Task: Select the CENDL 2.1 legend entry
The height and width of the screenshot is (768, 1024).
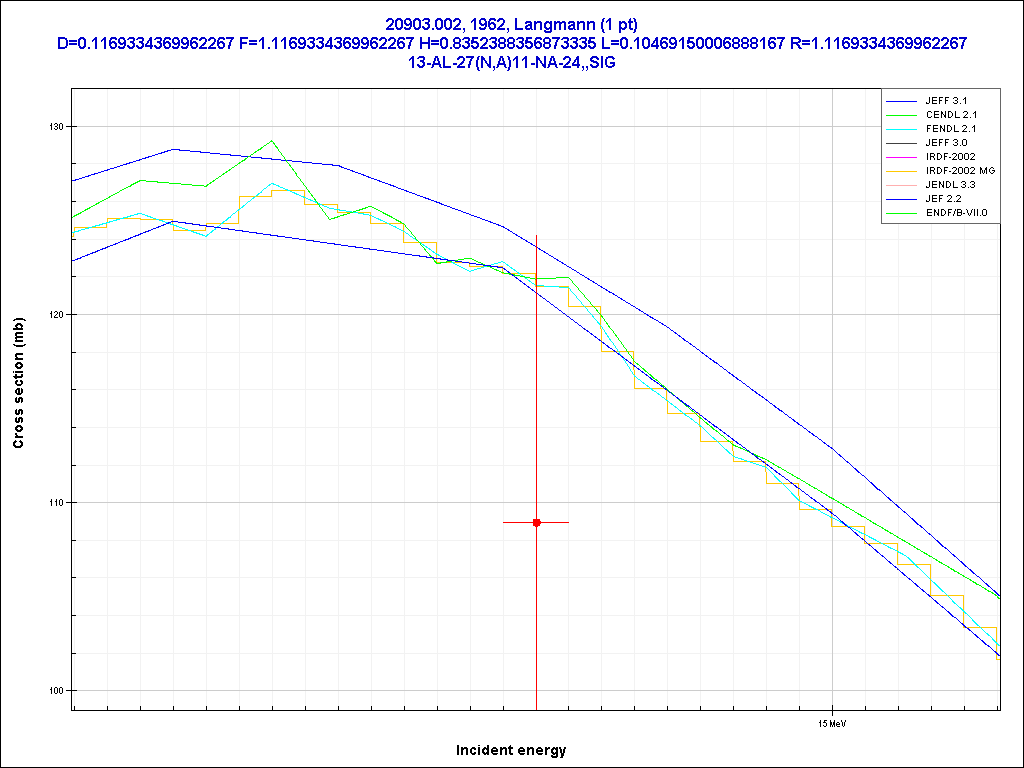Action: 950,115
